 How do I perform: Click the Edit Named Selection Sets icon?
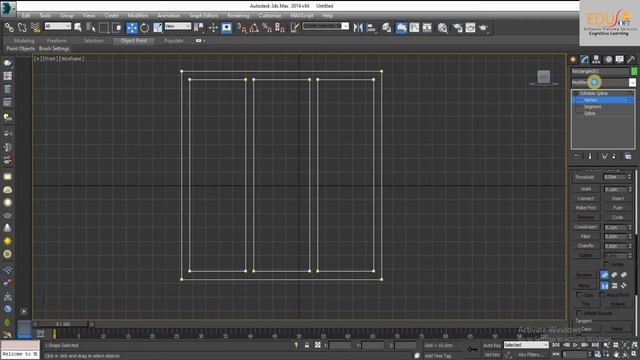294,28
